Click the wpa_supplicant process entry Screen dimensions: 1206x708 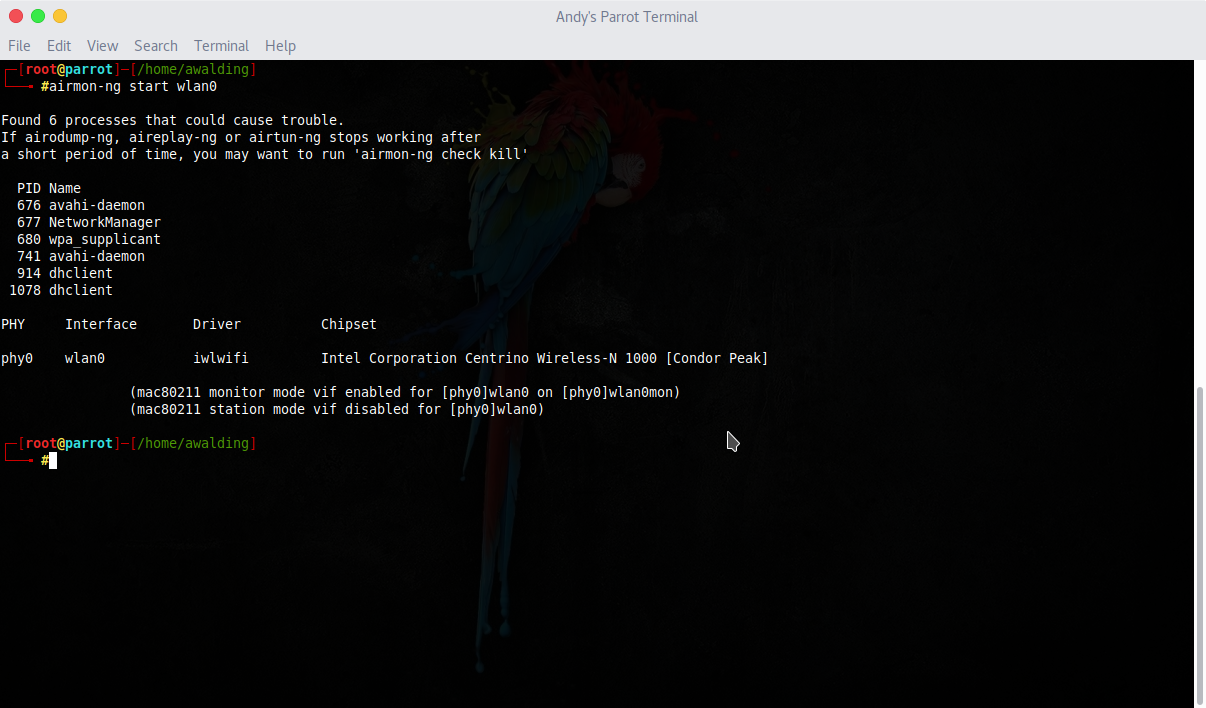click(x=104, y=239)
